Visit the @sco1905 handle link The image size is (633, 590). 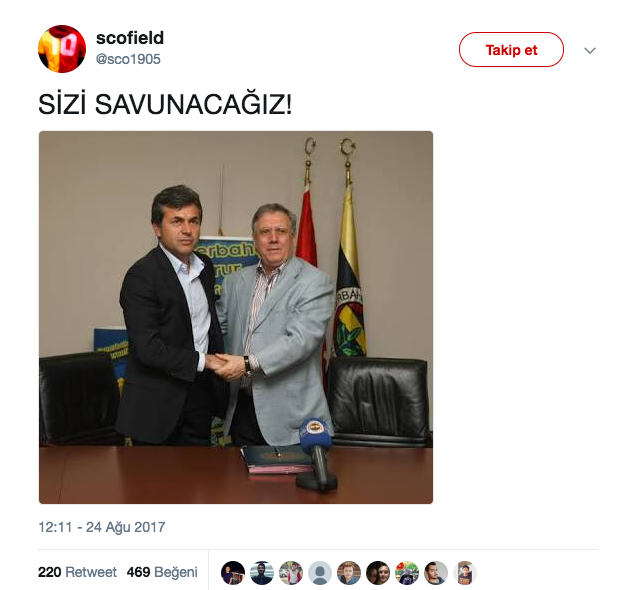128,59
